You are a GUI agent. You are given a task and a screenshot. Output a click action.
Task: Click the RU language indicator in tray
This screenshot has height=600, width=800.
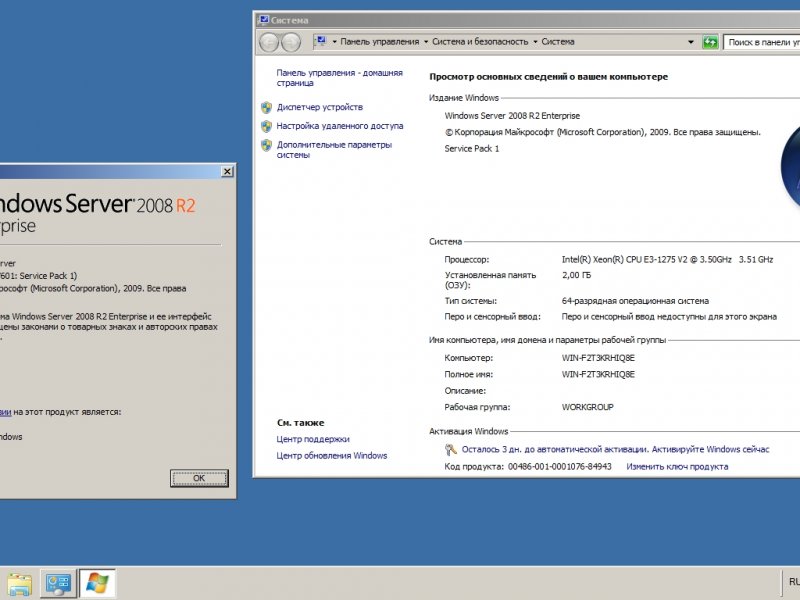(794, 582)
